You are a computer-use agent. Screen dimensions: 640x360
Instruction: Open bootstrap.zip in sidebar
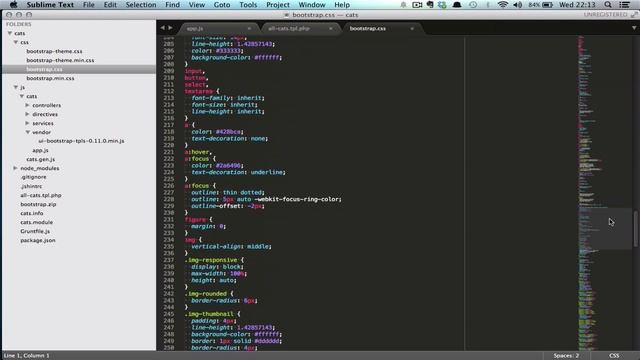pyautogui.click(x=38, y=204)
